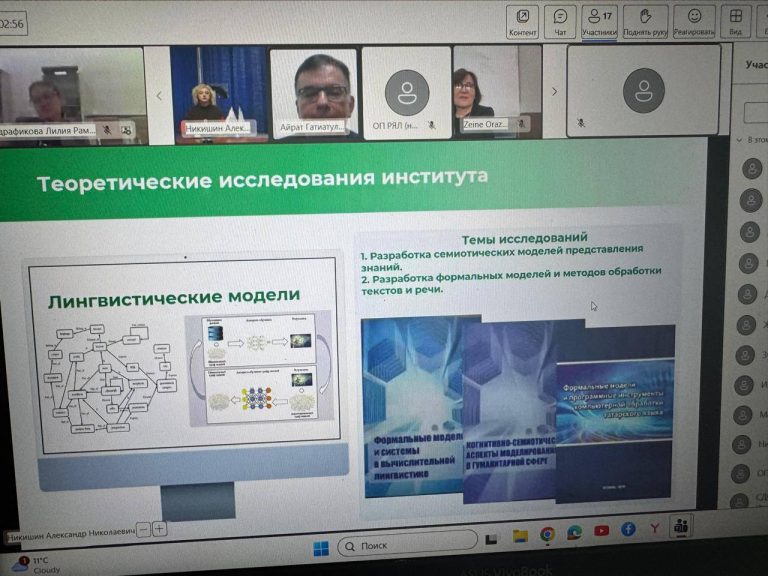Viewport: 768px width, 576px height.
Task: Click Поднять руку to raise hand
Action: click(645, 20)
